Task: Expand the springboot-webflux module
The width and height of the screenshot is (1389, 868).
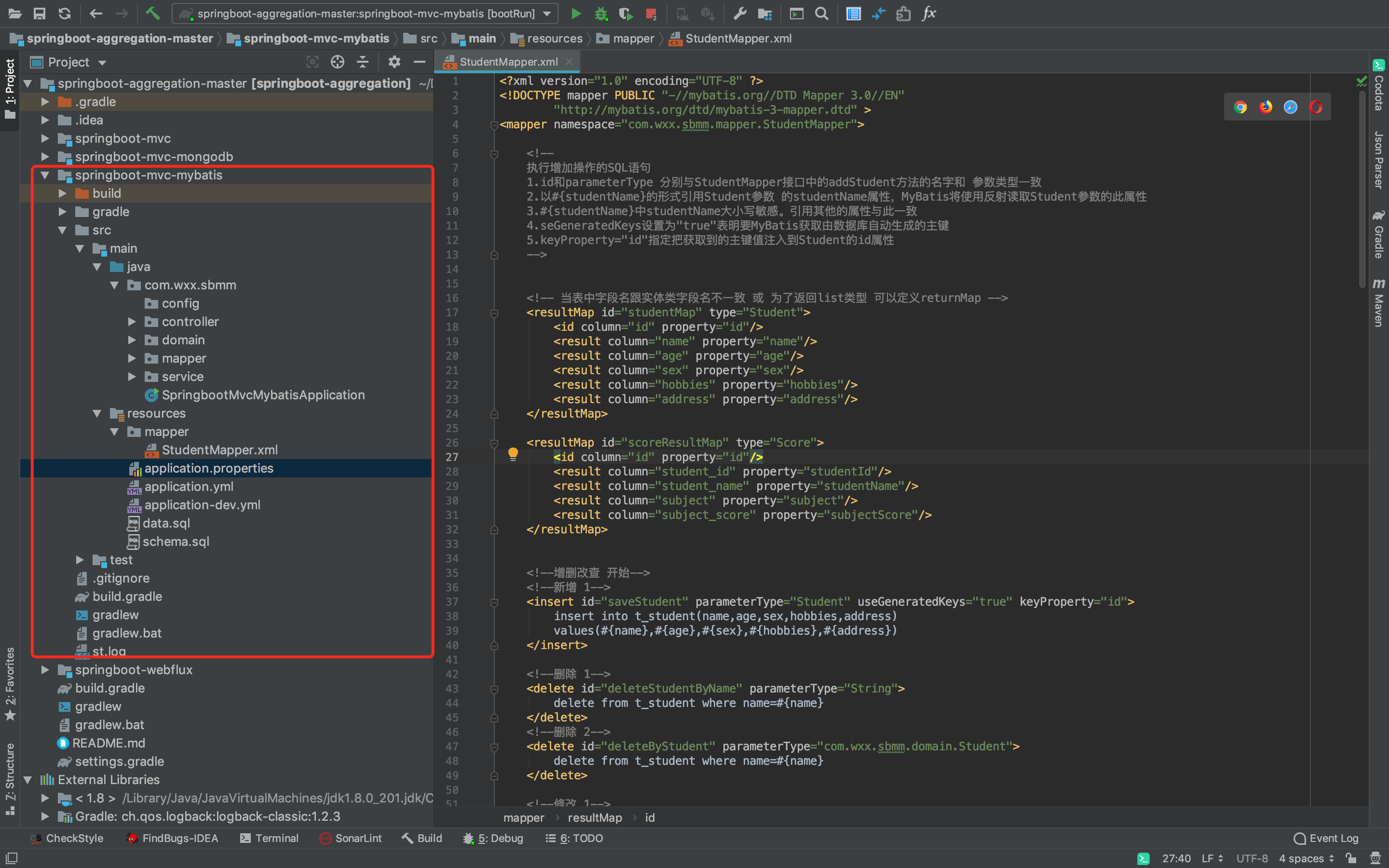Action: click(x=45, y=670)
